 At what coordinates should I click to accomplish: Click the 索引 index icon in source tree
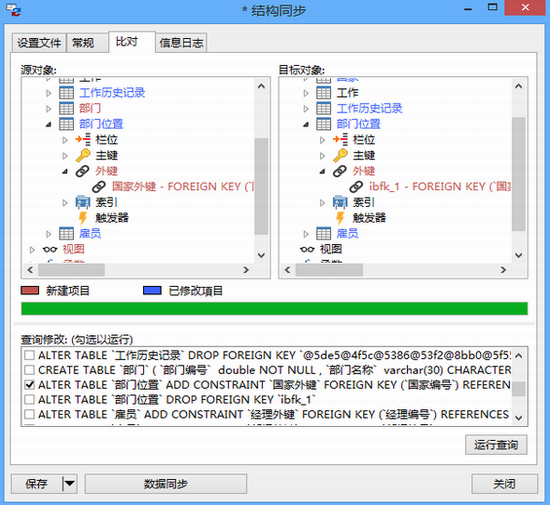[x=83, y=202]
